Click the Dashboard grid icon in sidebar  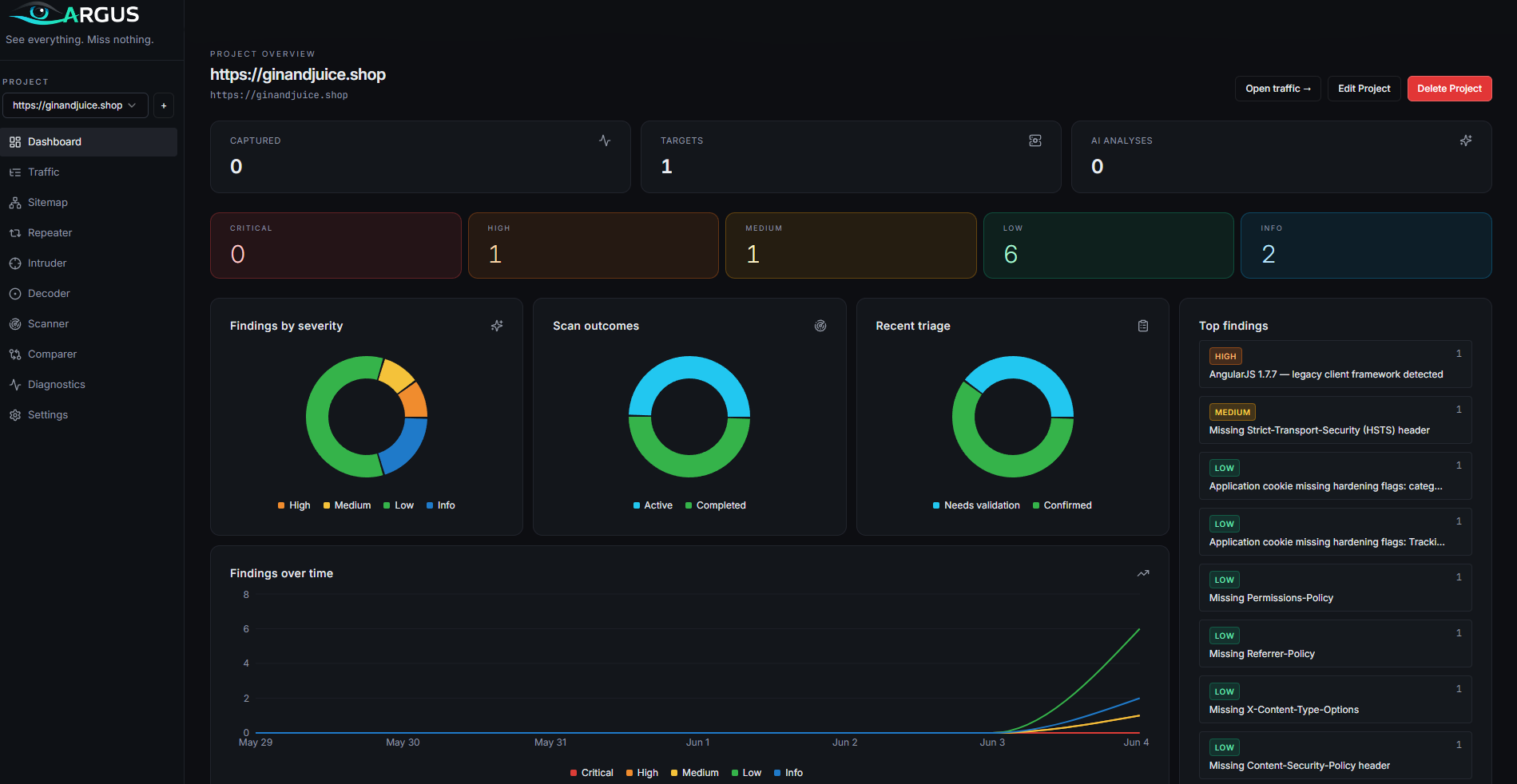pos(15,142)
